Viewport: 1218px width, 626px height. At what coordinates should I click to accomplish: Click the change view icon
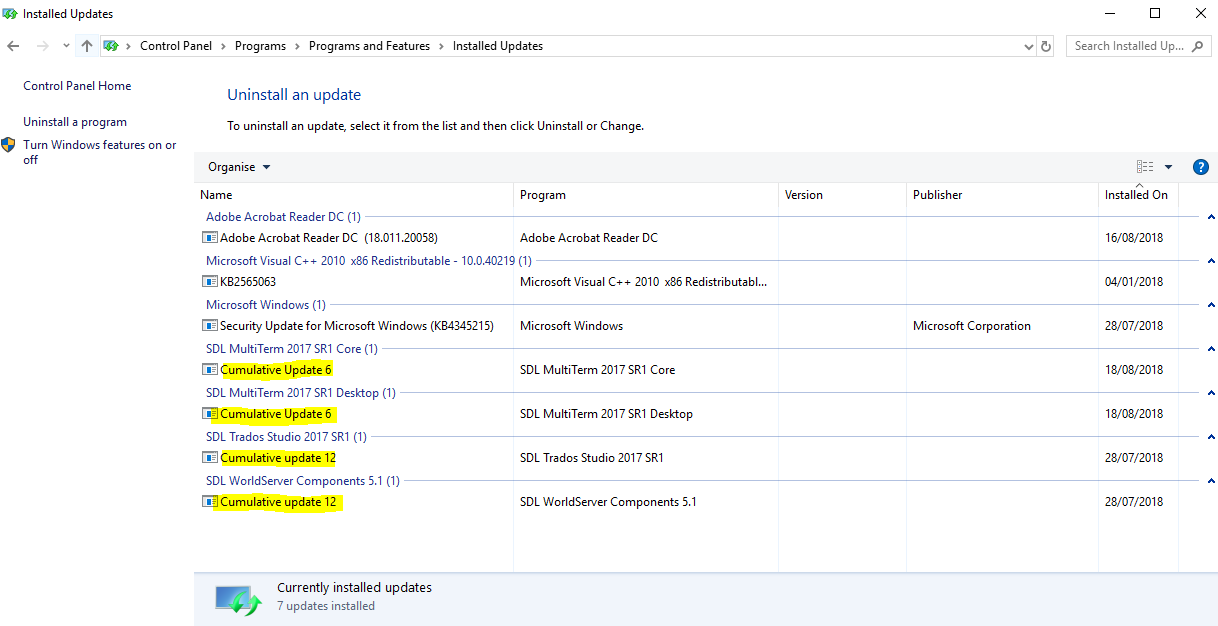(1145, 167)
